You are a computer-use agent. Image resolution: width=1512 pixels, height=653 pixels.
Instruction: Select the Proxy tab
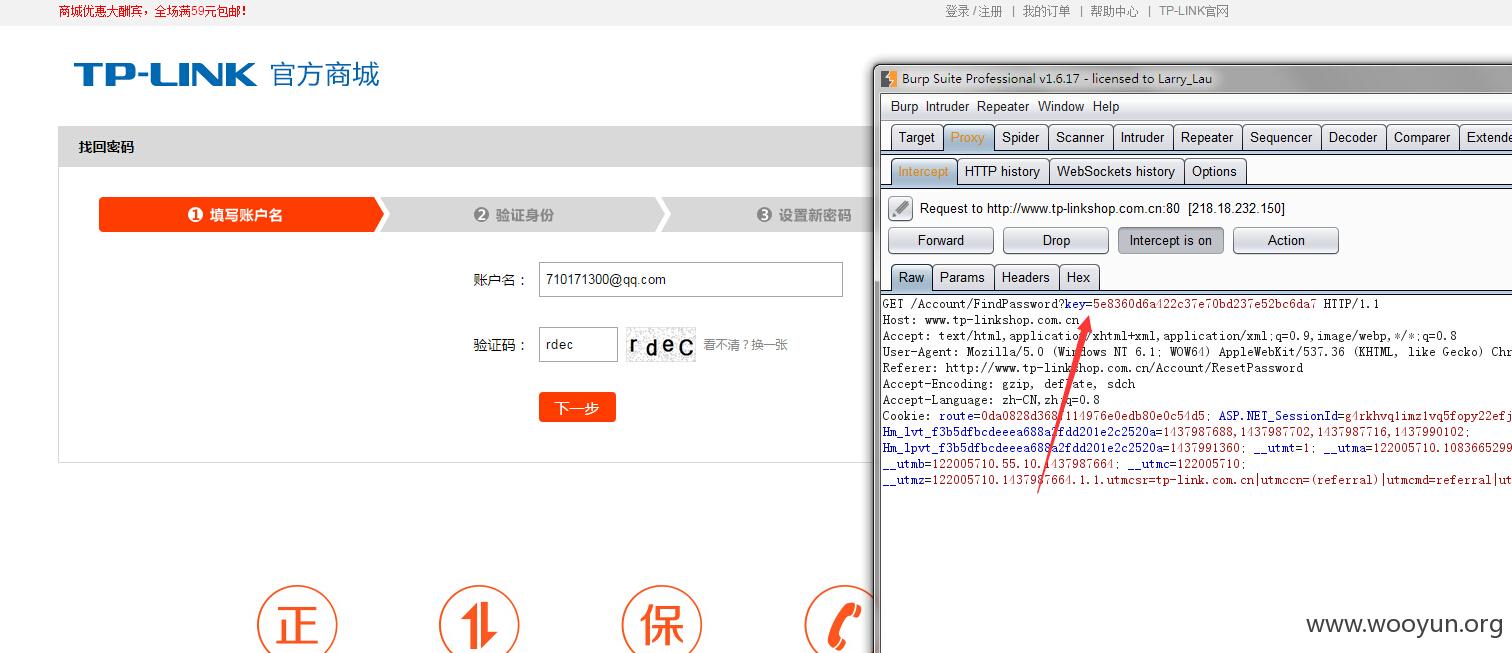[967, 138]
